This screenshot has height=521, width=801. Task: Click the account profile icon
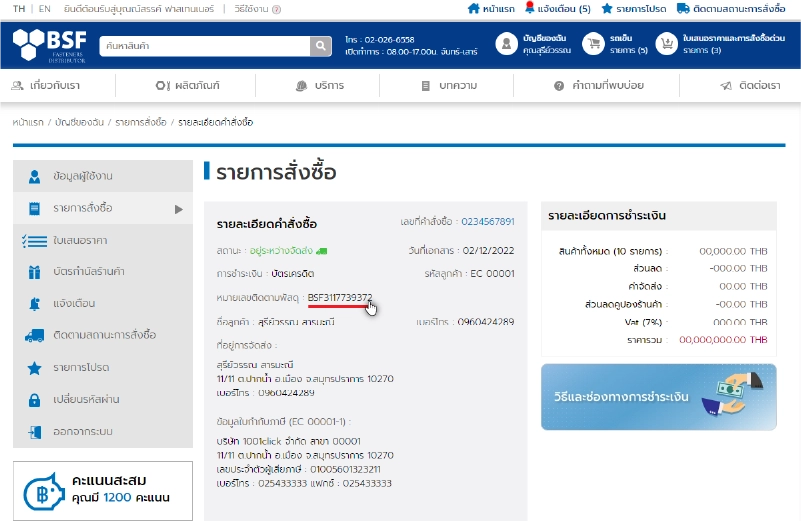tap(507, 44)
